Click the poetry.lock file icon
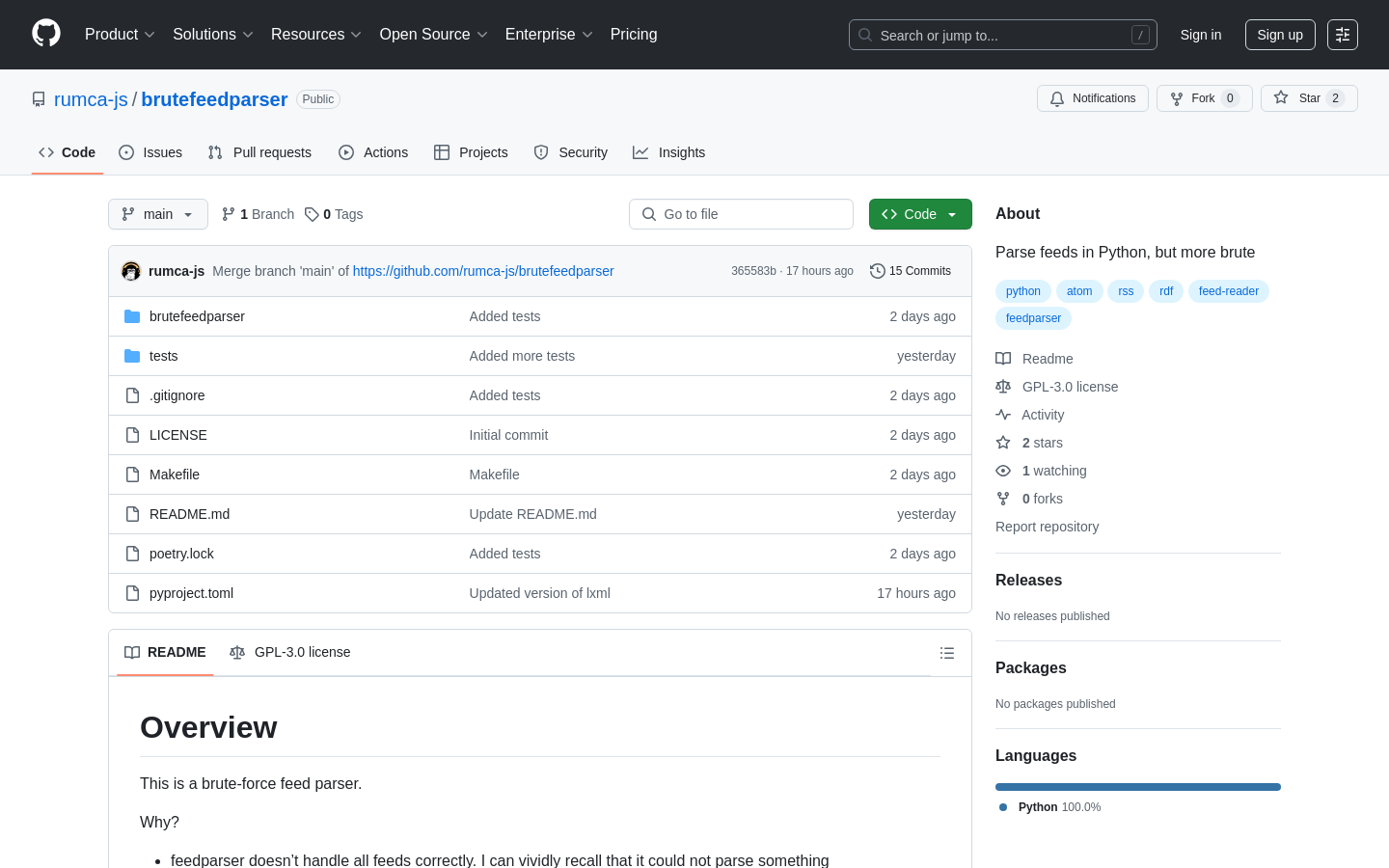The height and width of the screenshot is (868, 1389). pyautogui.click(x=132, y=554)
